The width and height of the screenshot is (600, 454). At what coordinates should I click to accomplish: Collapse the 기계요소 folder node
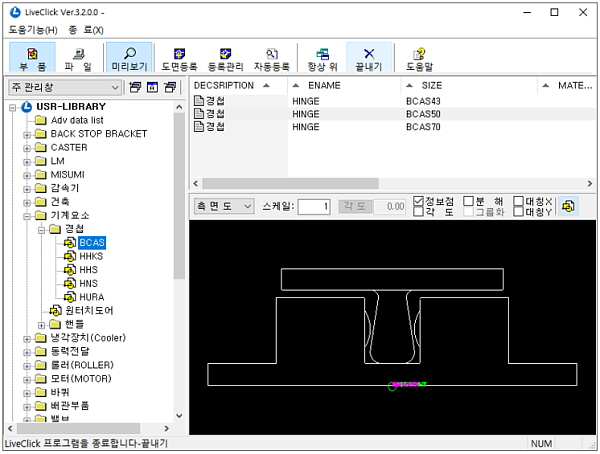point(27,216)
